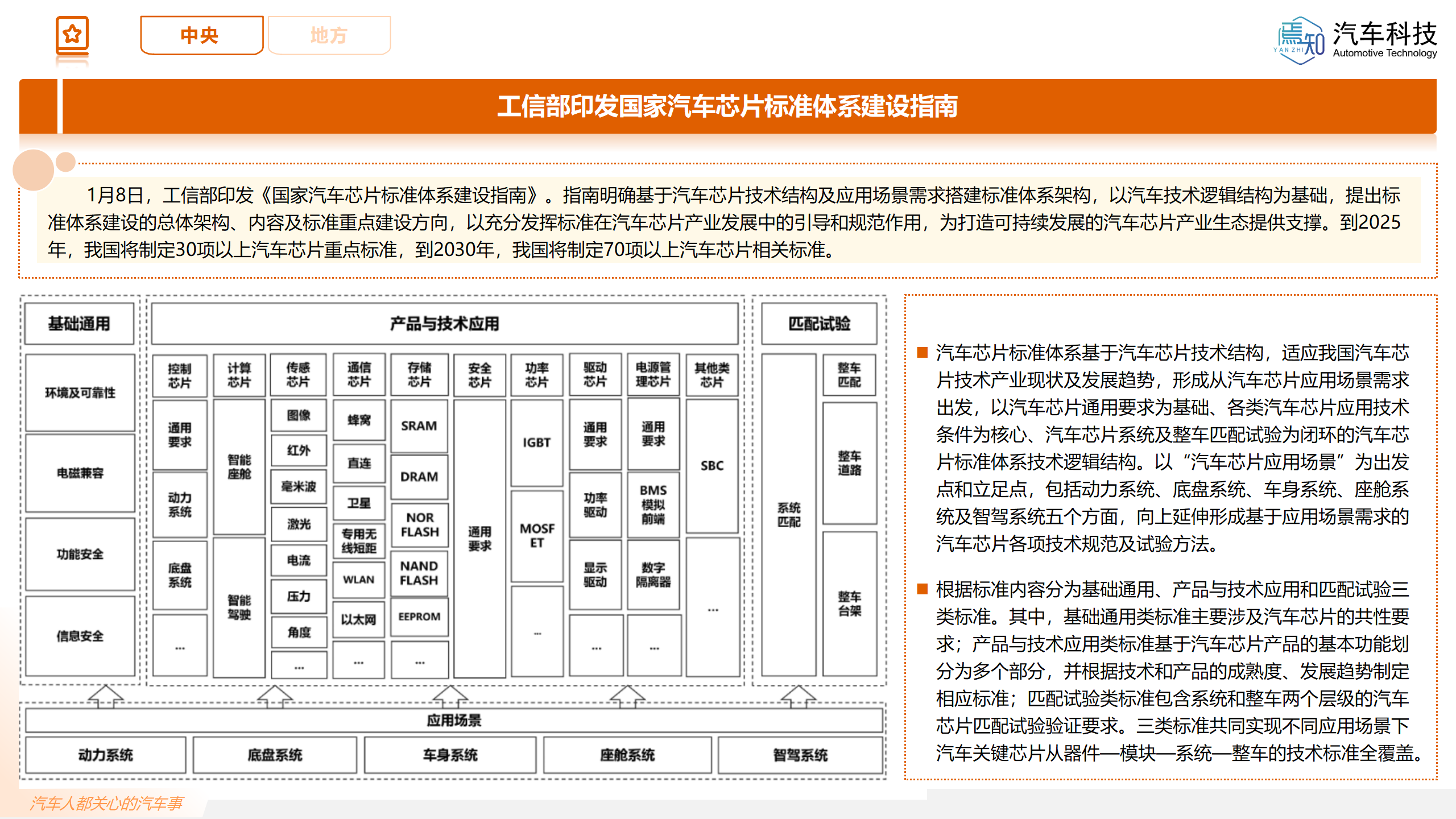Click the 整车台架 box

click(849, 603)
